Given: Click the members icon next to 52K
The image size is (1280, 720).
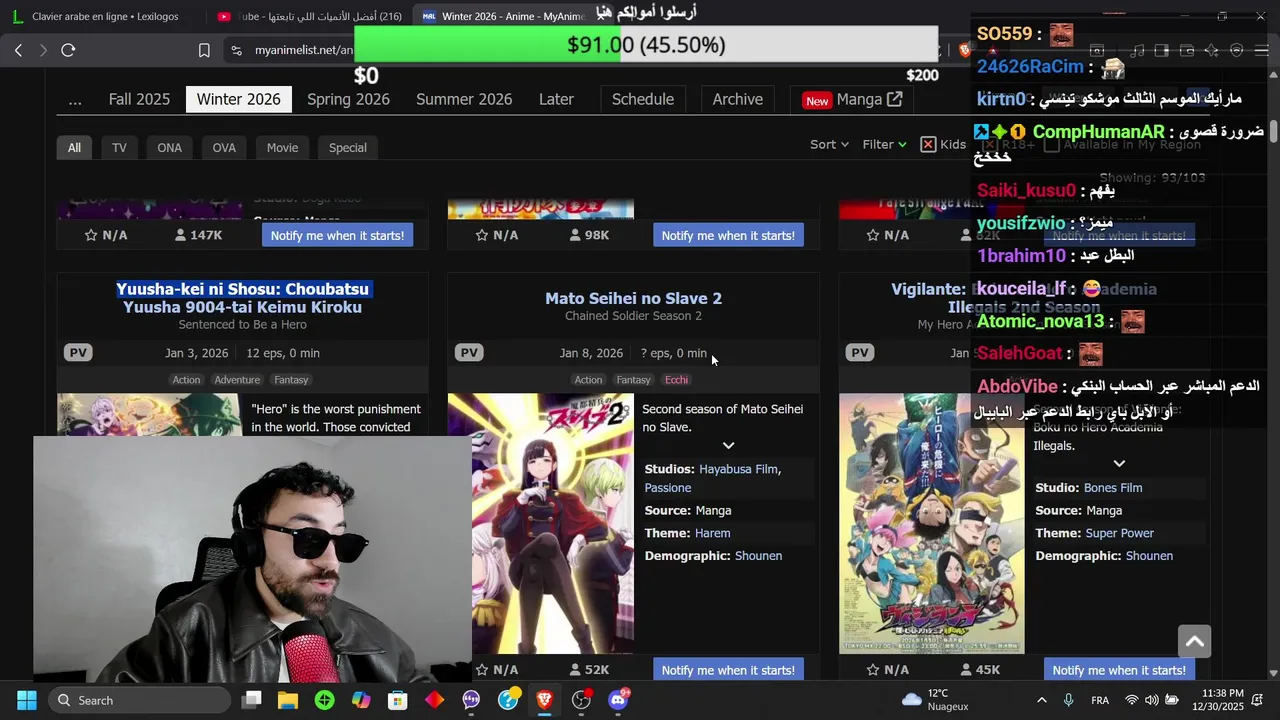Looking at the screenshot, I should tap(575, 670).
